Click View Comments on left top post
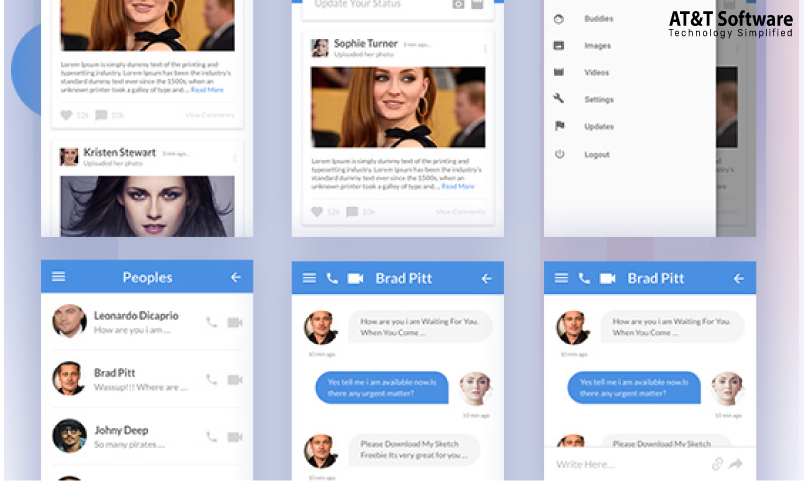 209,115
